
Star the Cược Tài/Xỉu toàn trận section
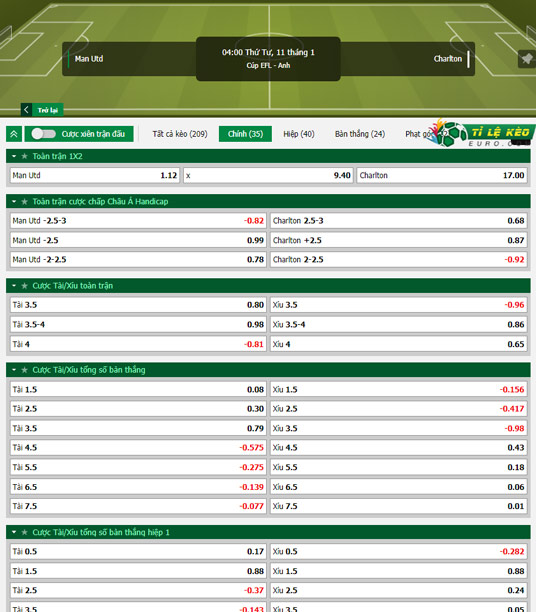(x=25, y=286)
